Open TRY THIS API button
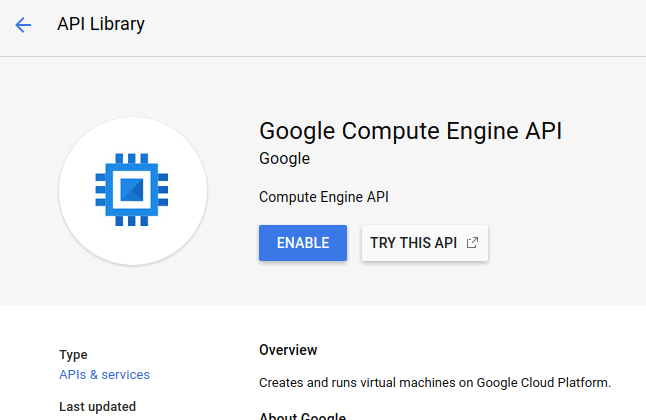646x420 pixels. 424,243
